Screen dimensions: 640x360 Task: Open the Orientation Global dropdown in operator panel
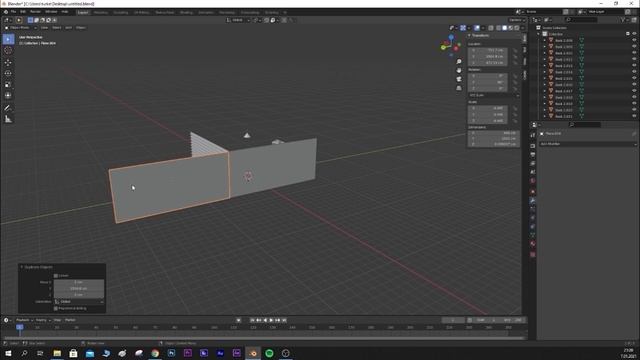tap(79, 302)
